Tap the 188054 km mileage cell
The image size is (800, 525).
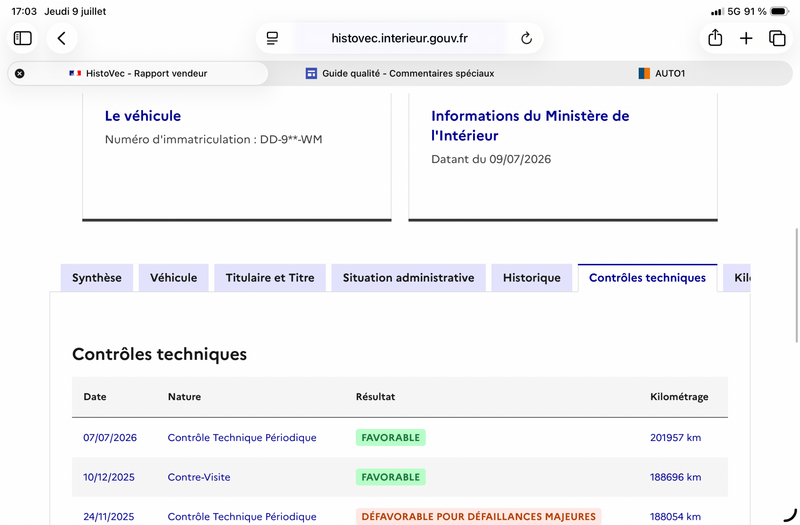(675, 516)
